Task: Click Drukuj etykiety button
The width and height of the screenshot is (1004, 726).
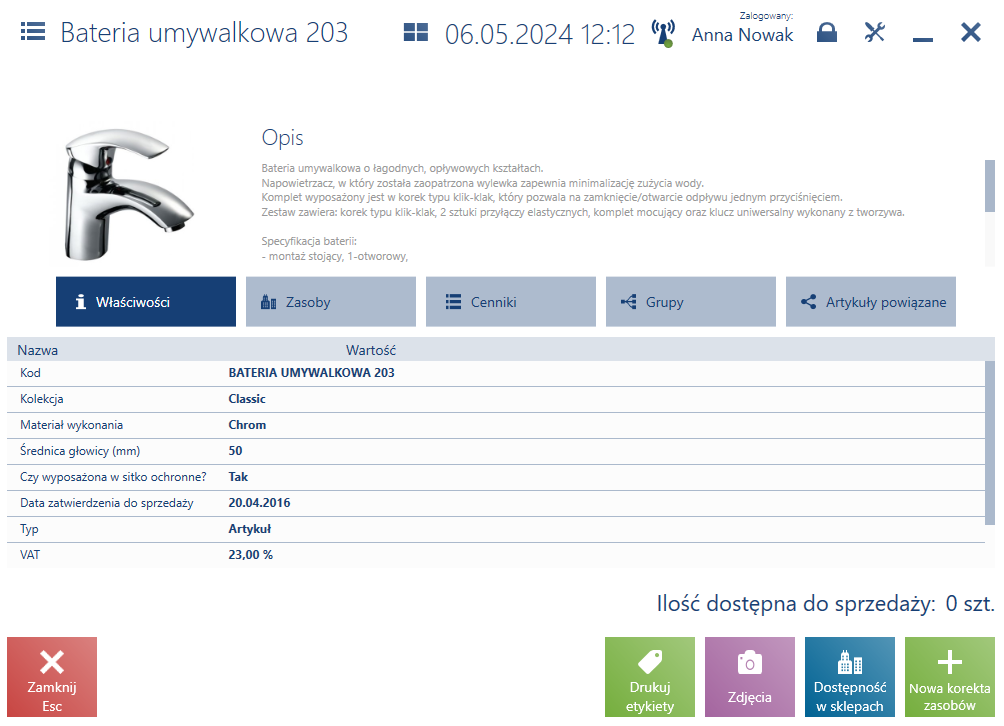Action: click(x=650, y=677)
